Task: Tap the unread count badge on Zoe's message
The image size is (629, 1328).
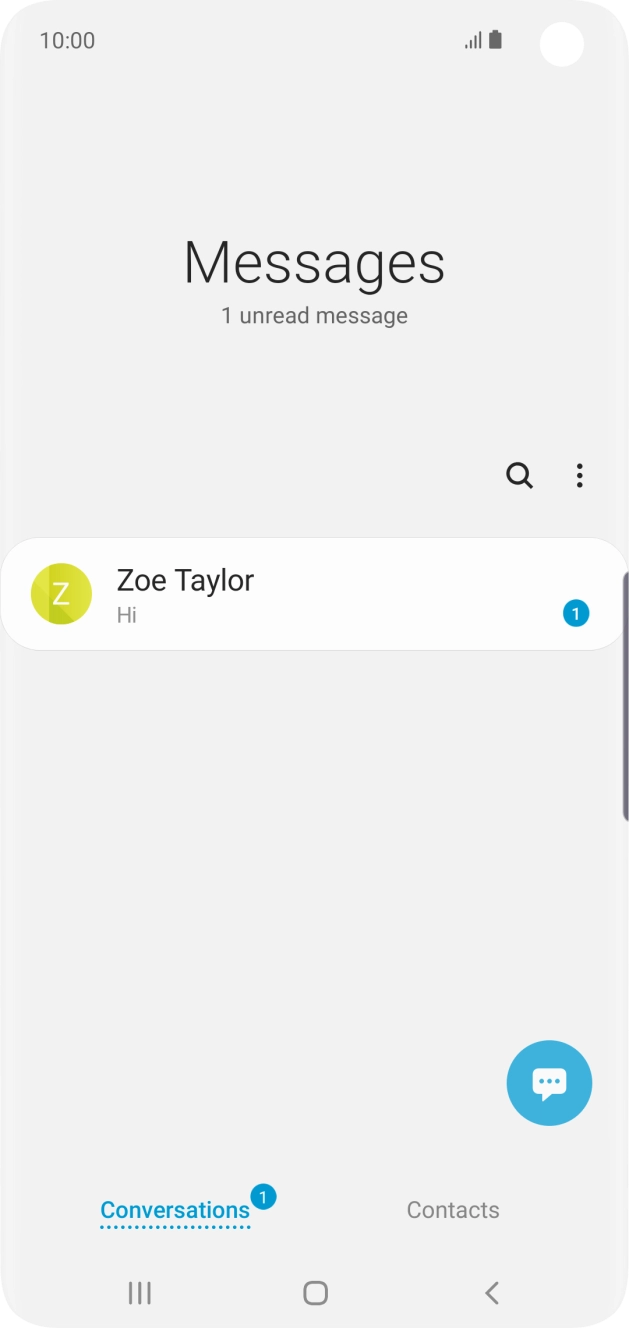Action: click(576, 613)
